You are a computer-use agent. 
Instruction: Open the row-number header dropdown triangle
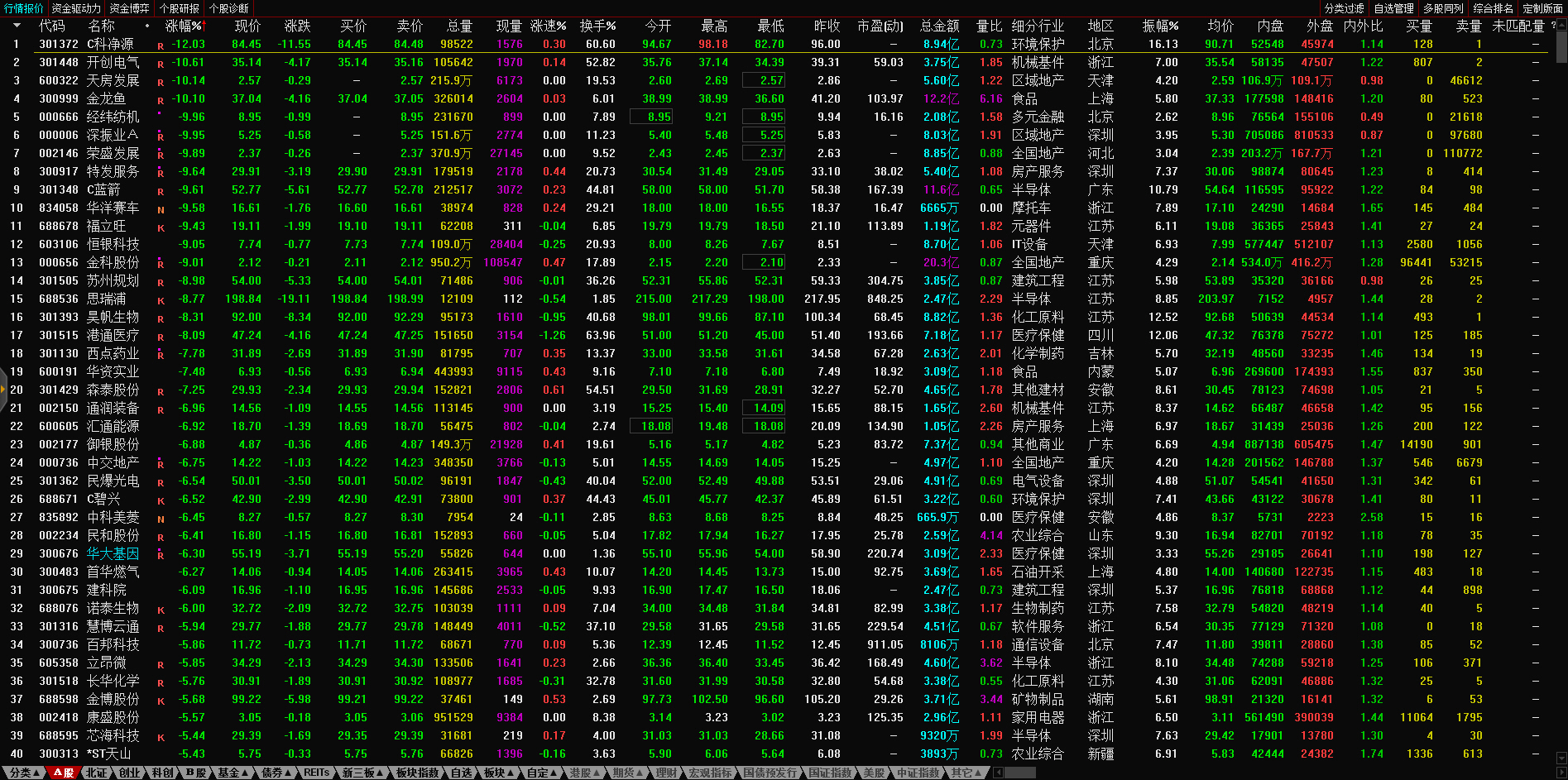[x=16, y=26]
